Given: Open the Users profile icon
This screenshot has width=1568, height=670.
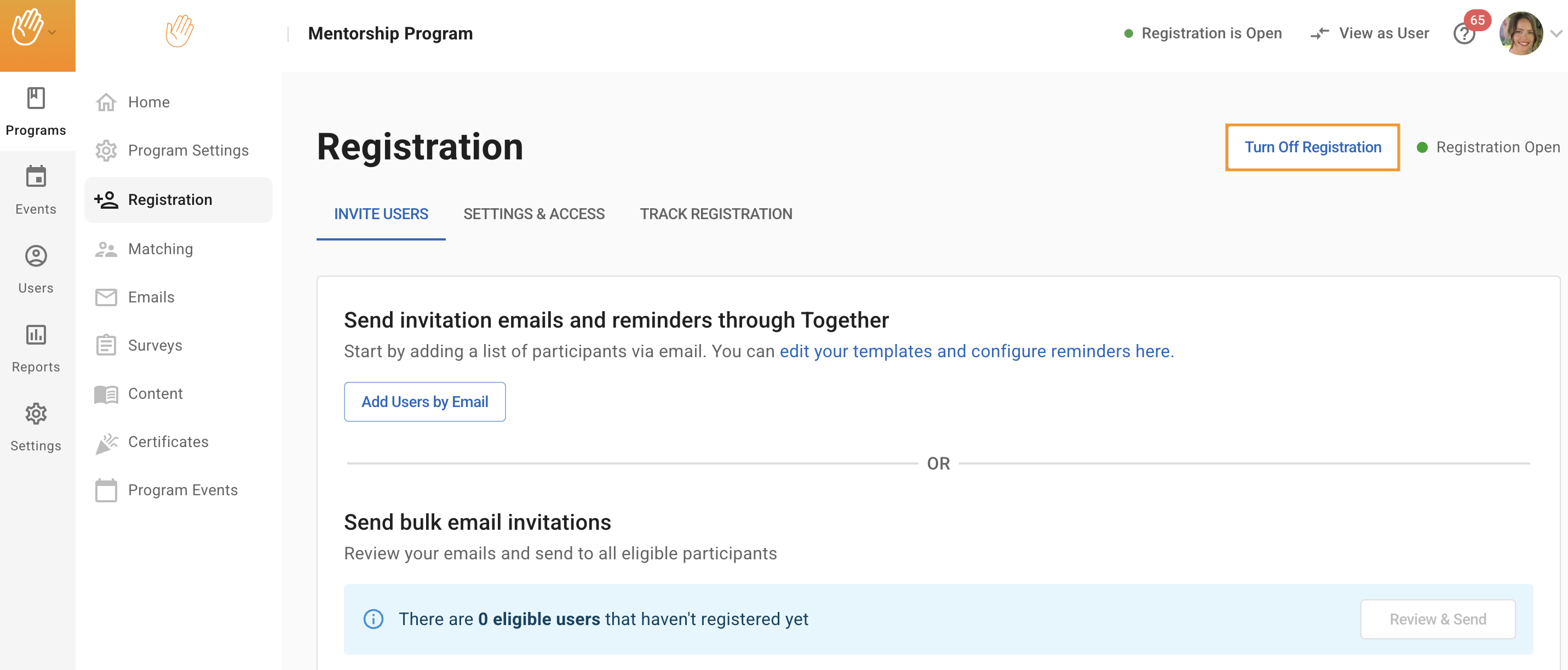Looking at the screenshot, I should [x=36, y=256].
